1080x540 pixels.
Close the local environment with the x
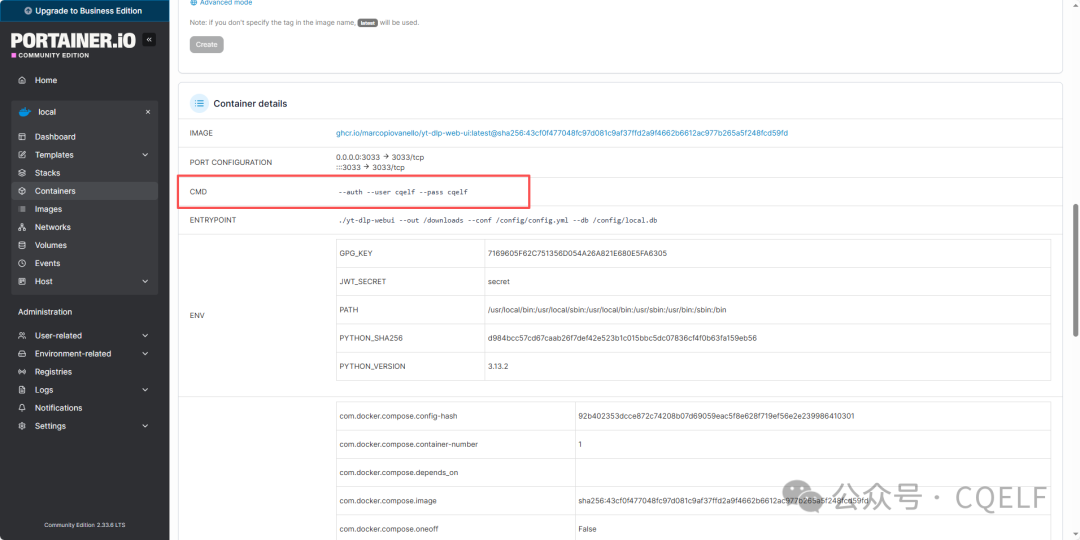point(148,112)
